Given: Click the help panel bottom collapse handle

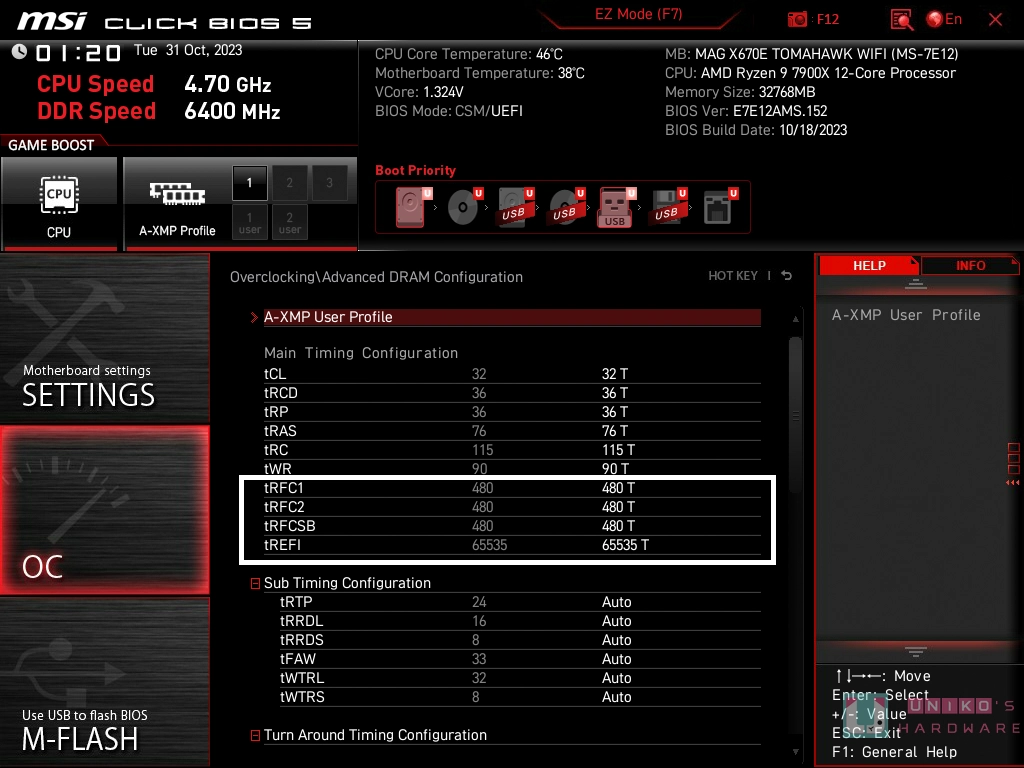Looking at the screenshot, I should pos(916,651).
